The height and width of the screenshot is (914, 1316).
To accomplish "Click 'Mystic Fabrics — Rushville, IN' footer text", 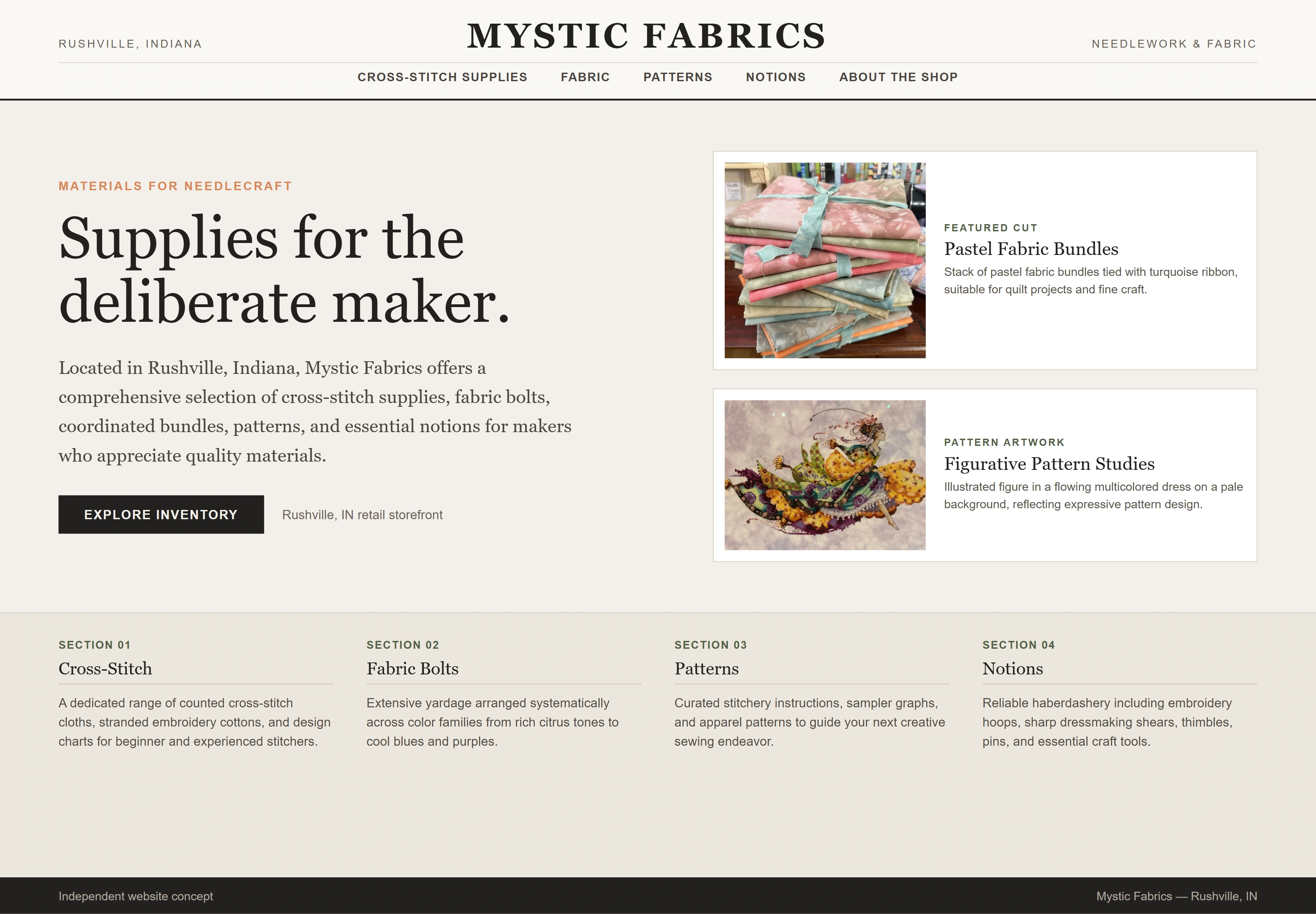I will (x=1176, y=896).
